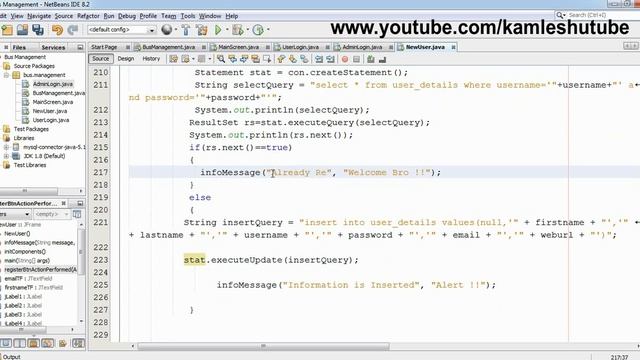Toggle Navigator two-column layout icon beside empty filter
Screen dimensions: 640x360
(77, 214)
